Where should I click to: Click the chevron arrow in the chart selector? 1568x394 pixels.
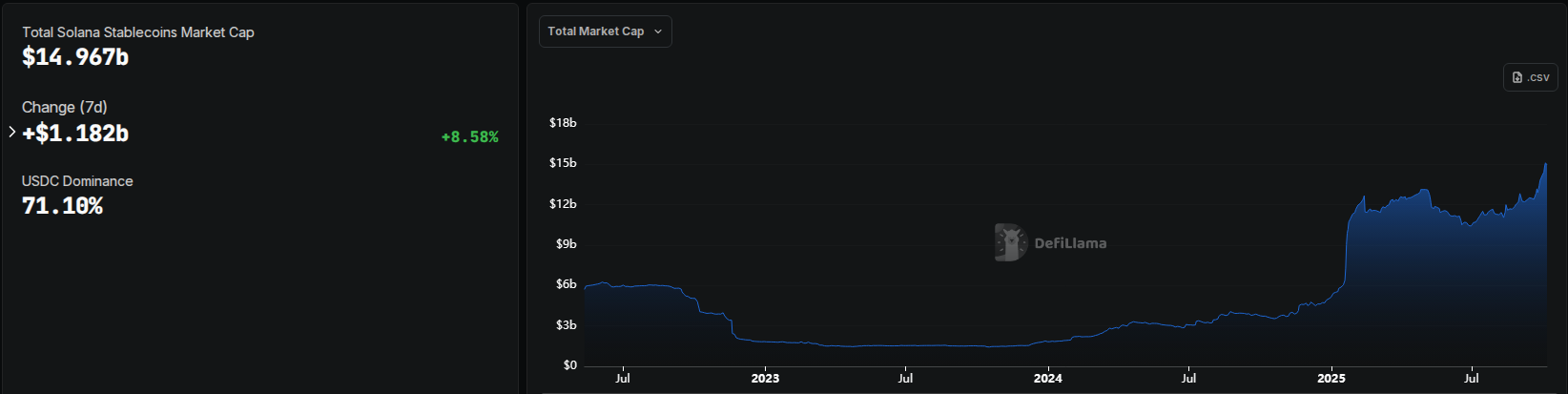point(658,31)
